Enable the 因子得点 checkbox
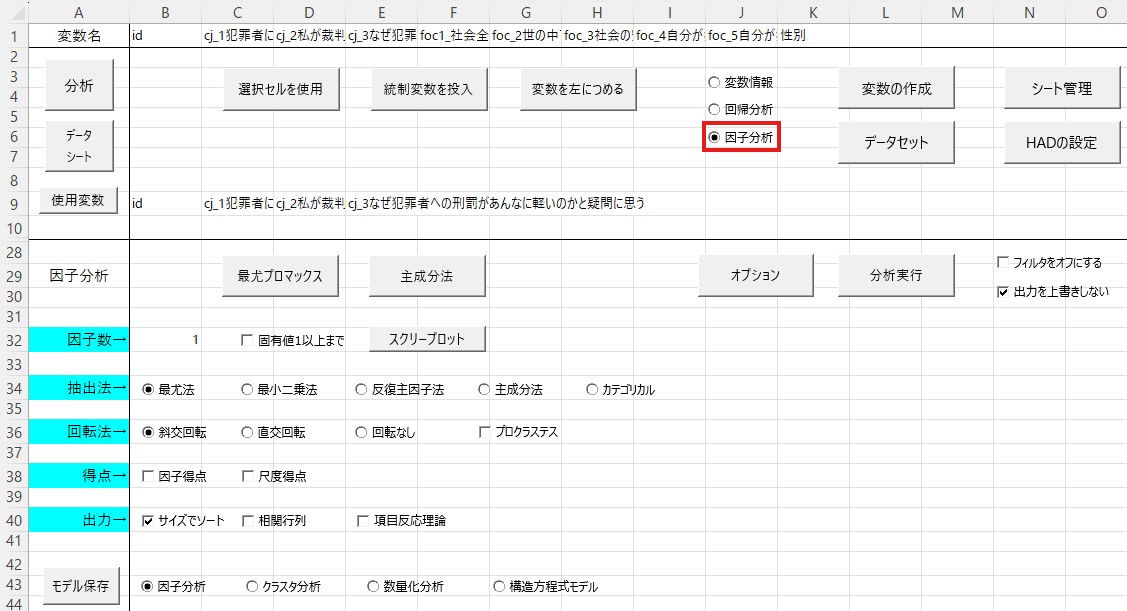The image size is (1127, 611). [149, 477]
